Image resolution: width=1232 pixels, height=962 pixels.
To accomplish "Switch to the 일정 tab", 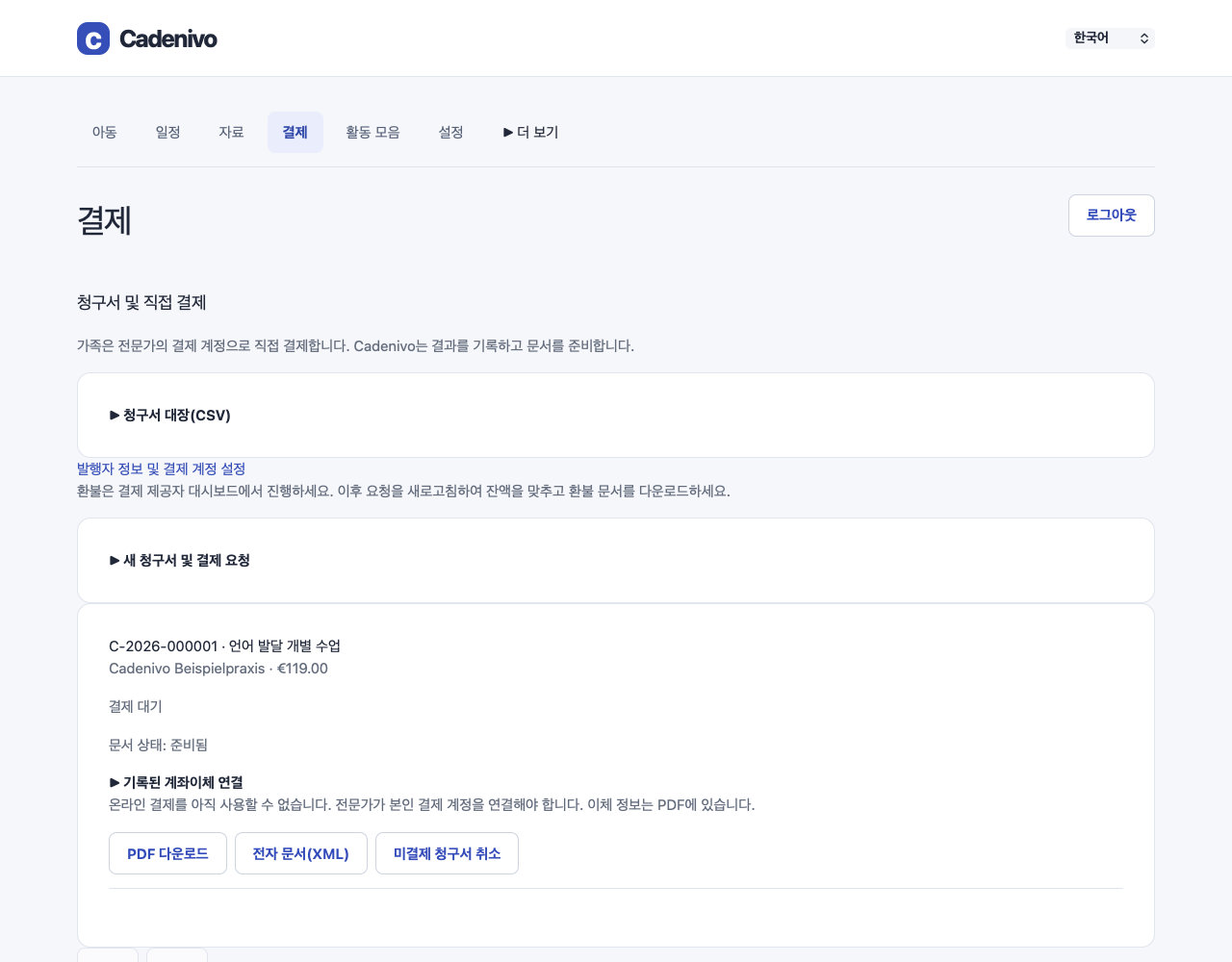I will (167, 132).
